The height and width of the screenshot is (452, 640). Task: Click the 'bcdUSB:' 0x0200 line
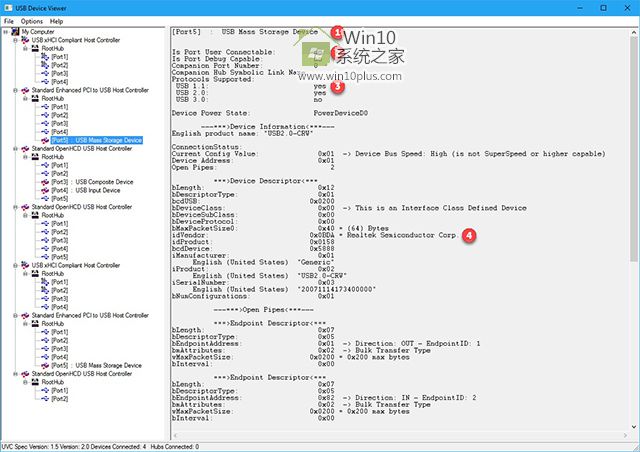(253, 201)
